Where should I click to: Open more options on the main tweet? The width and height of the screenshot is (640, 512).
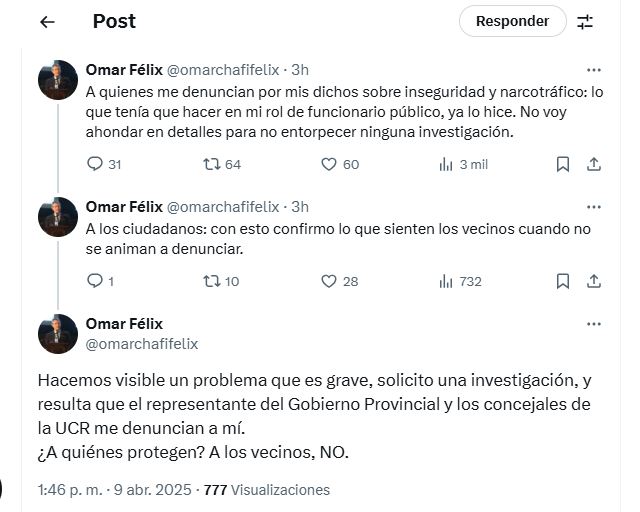(594, 324)
